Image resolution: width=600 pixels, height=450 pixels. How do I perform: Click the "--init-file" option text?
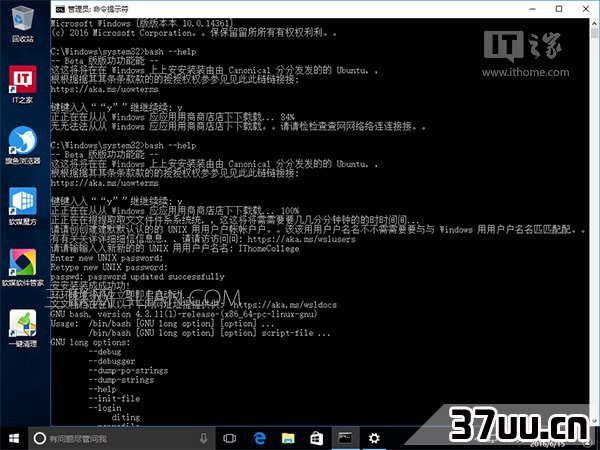114,398
